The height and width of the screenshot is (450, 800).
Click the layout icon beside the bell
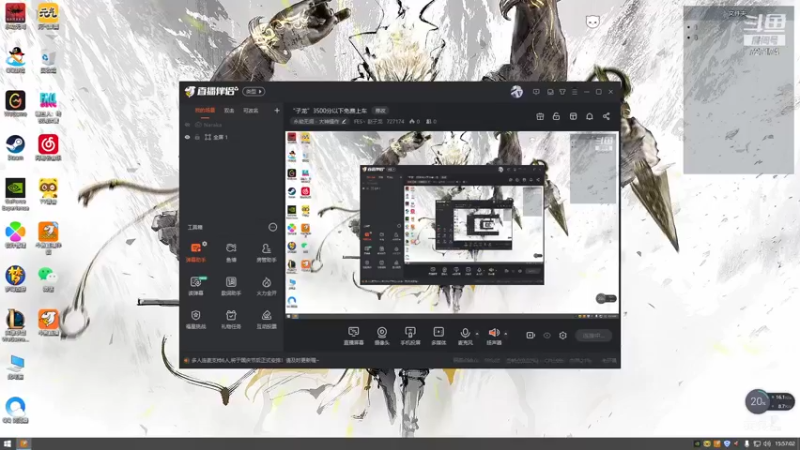(x=573, y=116)
